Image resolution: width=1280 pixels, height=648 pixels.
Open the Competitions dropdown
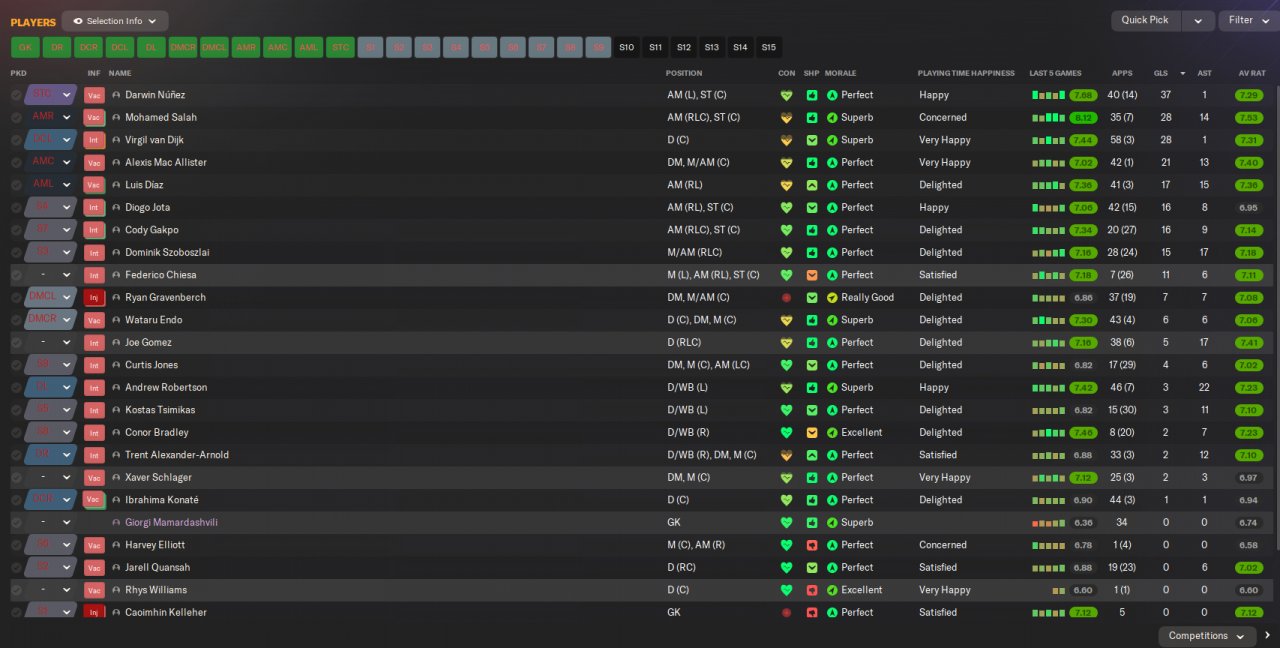[x=1208, y=636]
